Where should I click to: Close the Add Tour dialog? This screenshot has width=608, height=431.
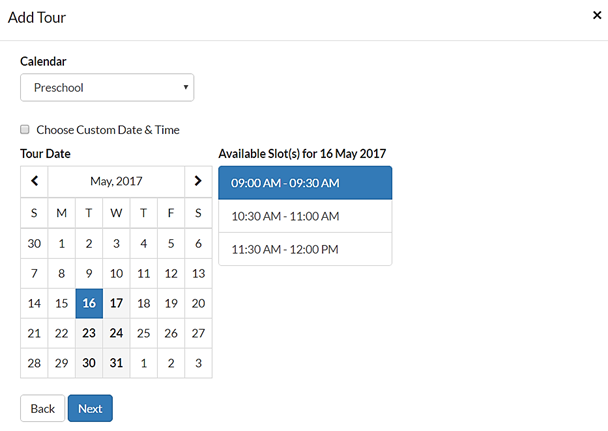597,15
